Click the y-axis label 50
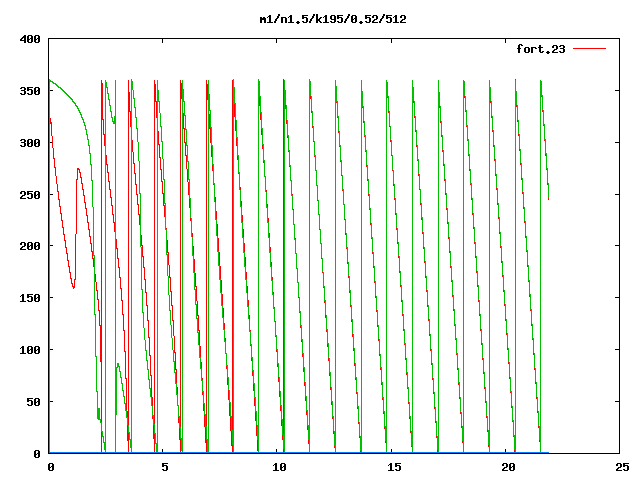 tap(33, 402)
